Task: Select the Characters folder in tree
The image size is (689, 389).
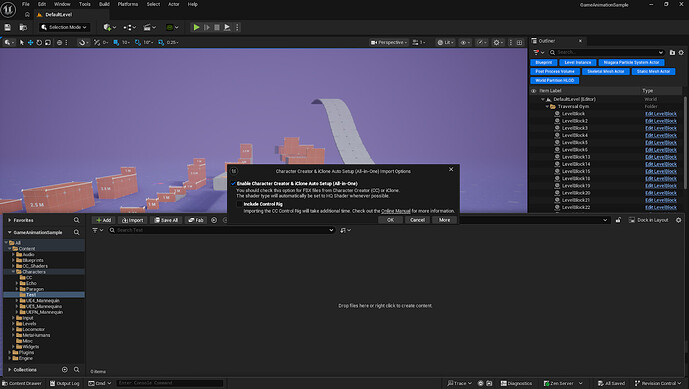Action: [33, 272]
